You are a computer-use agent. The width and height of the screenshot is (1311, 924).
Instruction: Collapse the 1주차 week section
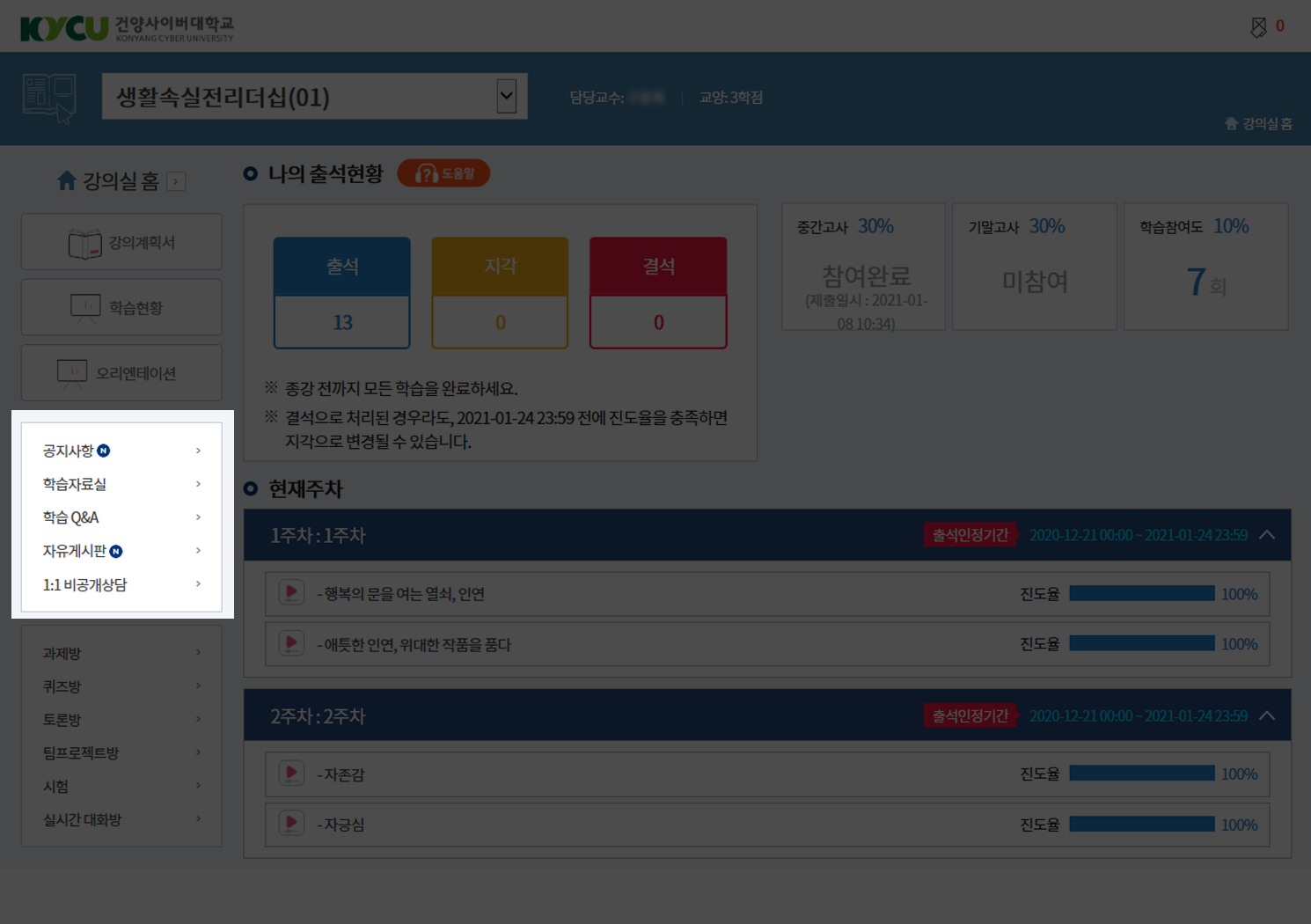(x=1267, y=534)
